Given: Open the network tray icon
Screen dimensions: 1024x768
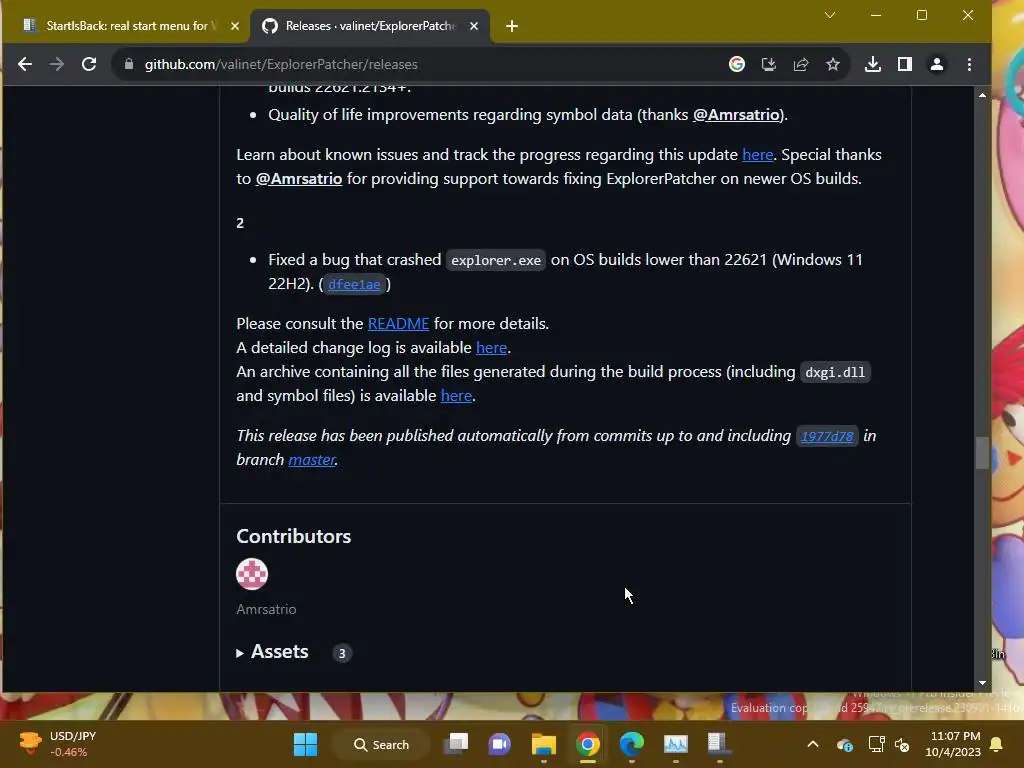Looking at the screenshot, I should [x=876, y=744].
